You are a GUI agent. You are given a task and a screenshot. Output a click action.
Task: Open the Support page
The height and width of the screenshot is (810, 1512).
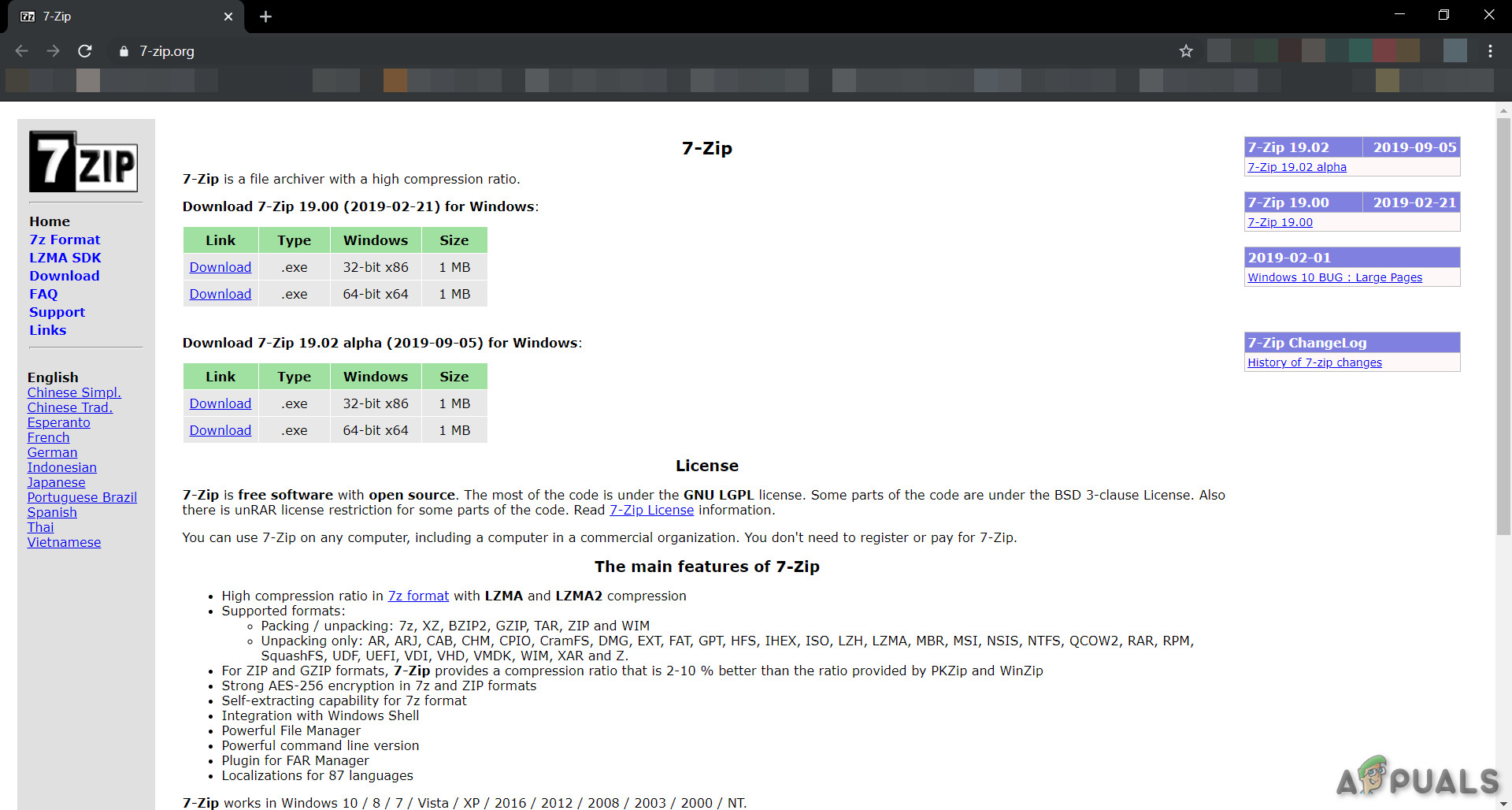(57, 312)
